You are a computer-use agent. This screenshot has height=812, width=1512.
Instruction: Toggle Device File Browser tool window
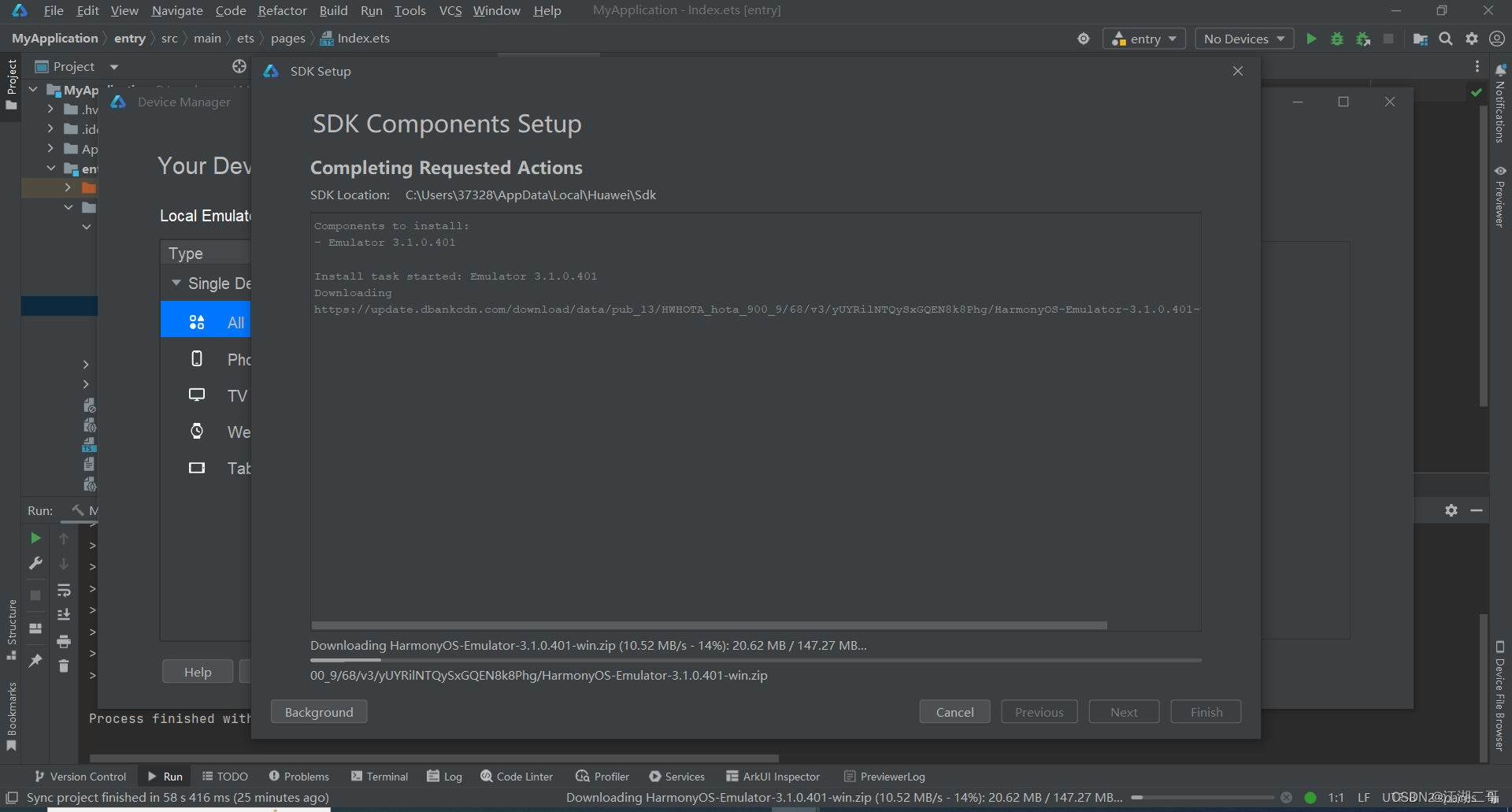(1500, 696)
